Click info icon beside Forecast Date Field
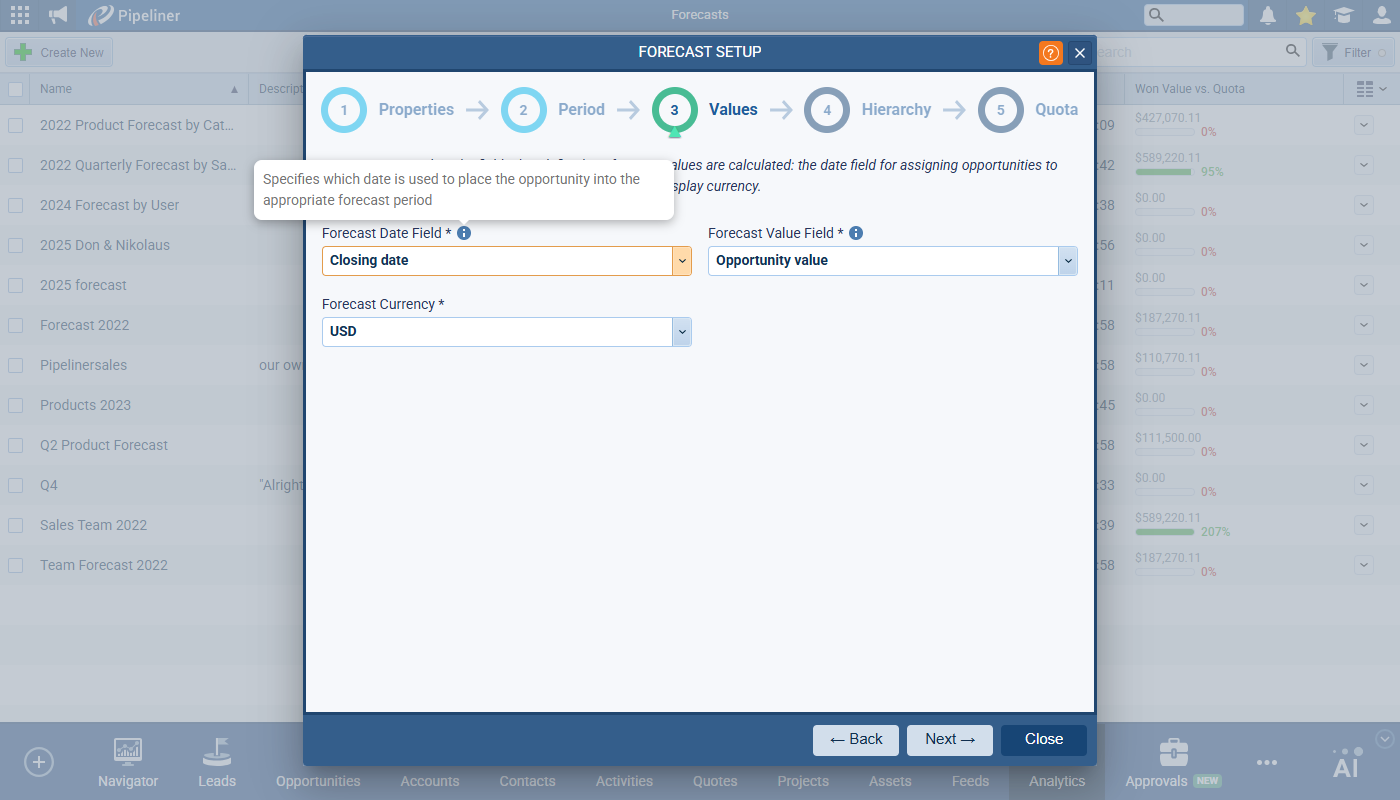 click(x=464, y=233)
